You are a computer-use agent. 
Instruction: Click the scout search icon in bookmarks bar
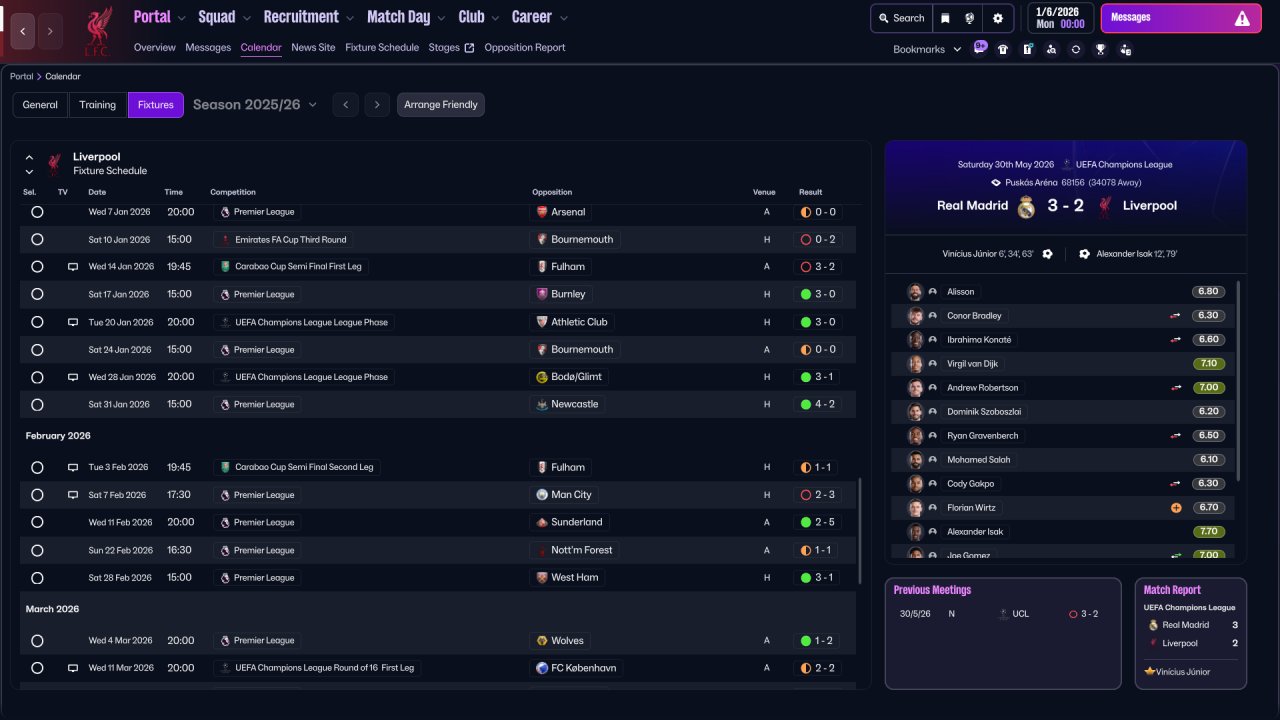(x=1051, y=49)
